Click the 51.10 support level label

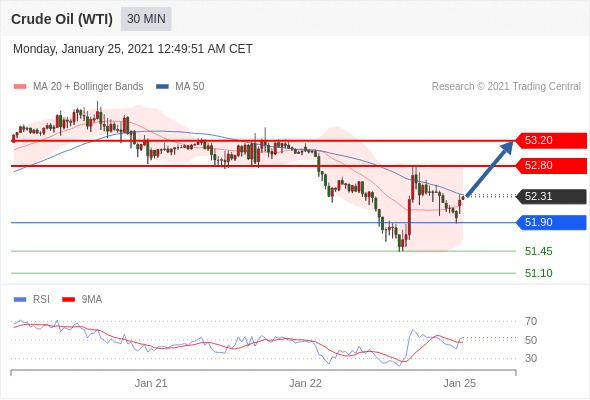coord(538,273)
